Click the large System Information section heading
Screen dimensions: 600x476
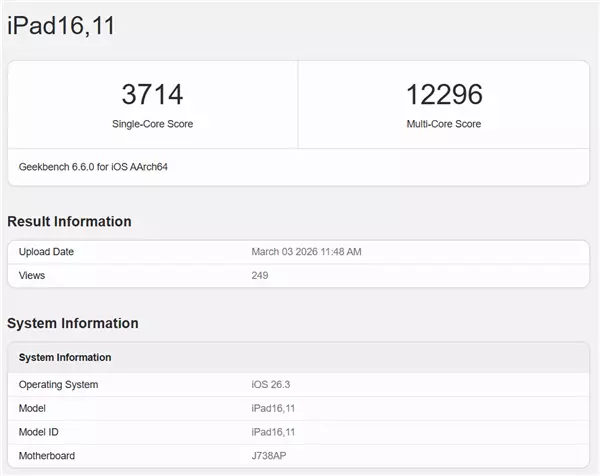pyautogui.click(x=73, y=323)
